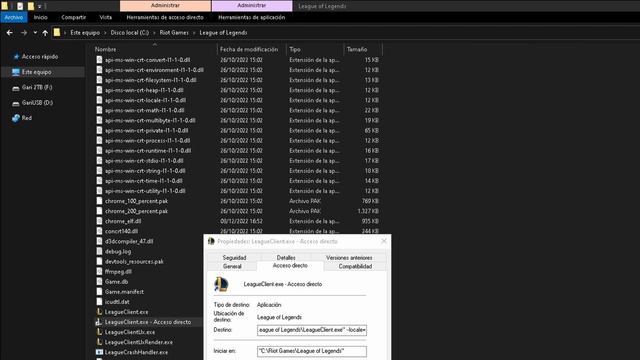Click the Forward navigation arrow
The width and height of the screenshot is (640, 360).
[x=24, y=33]
